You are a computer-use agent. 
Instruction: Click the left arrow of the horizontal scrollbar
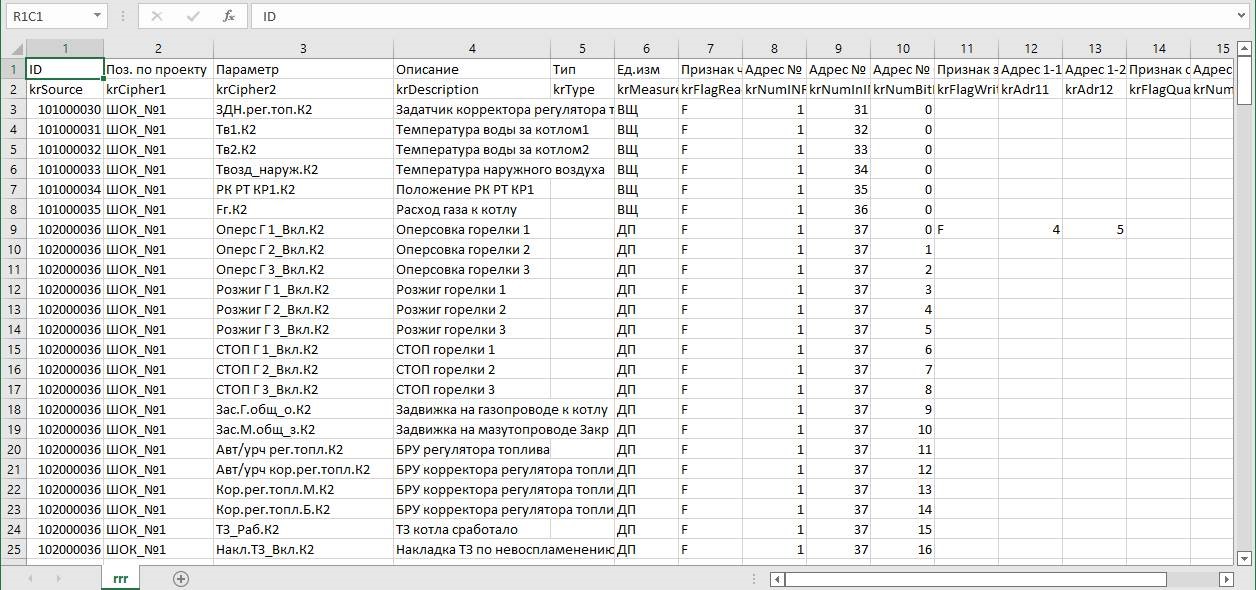pyautogui.click(x=775, y=578)
